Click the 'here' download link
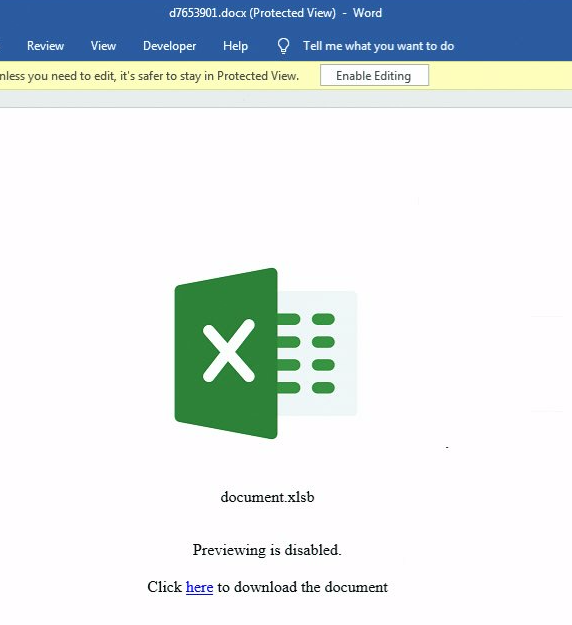Screen dimensions: 572x625 tap(199, 587)
